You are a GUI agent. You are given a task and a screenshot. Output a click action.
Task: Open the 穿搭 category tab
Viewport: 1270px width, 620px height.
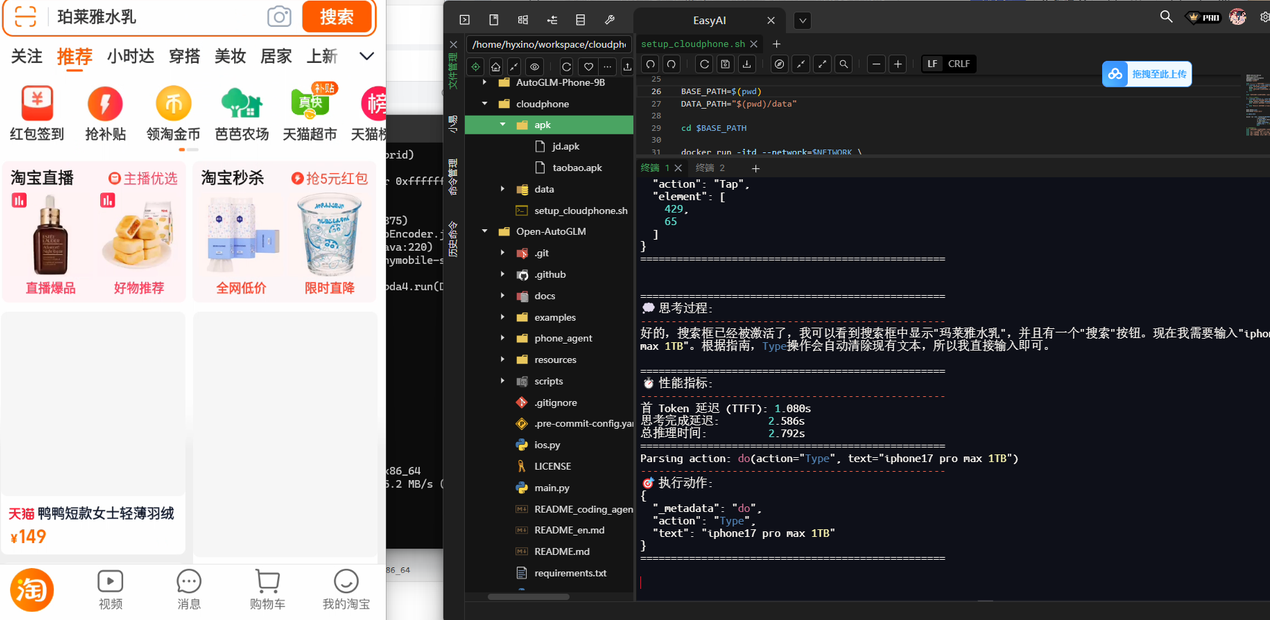[x=184, y=56]
